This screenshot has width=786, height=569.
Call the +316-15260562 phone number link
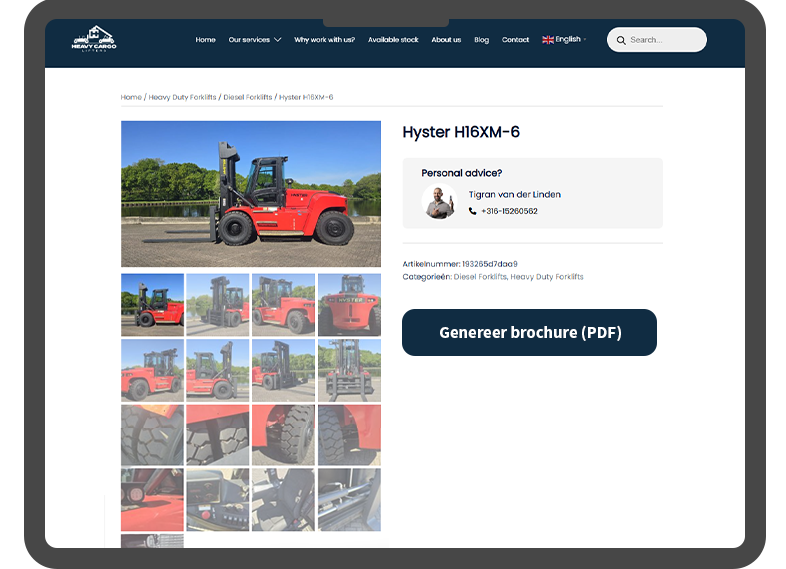pyautogui.click(x=509, y=211)
